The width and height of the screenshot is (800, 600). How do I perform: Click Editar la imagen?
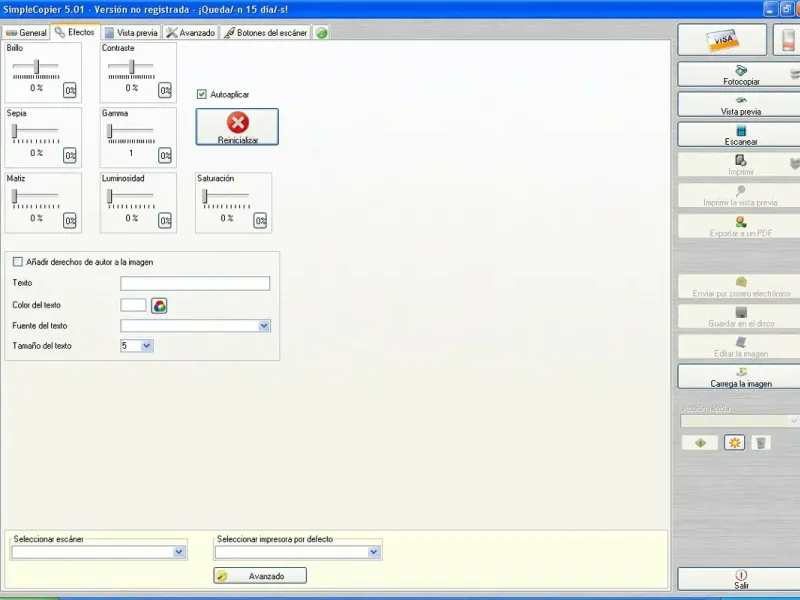pyautogui.click(x=741, y=346)
